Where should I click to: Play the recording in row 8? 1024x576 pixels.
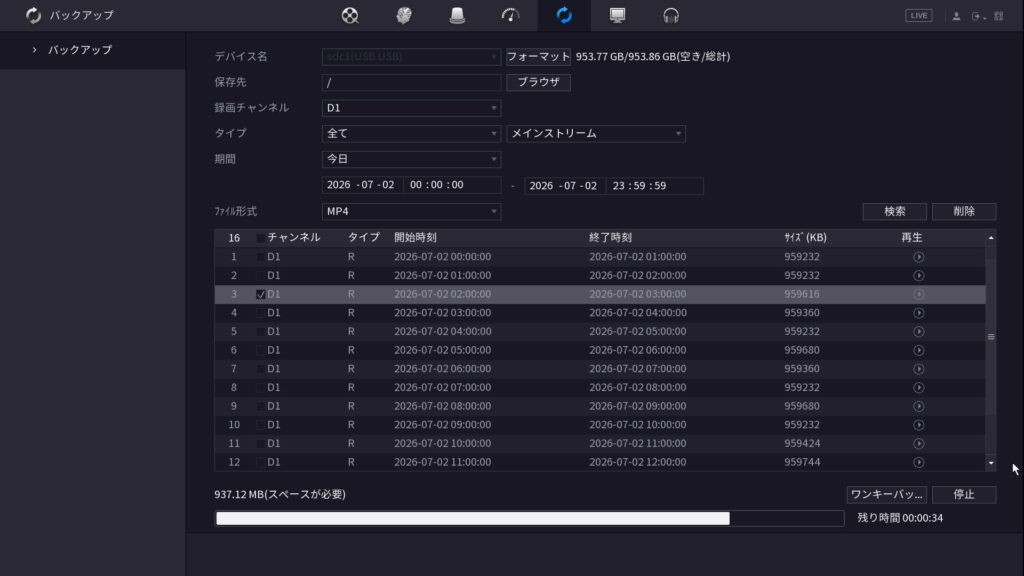pos(918,388)
